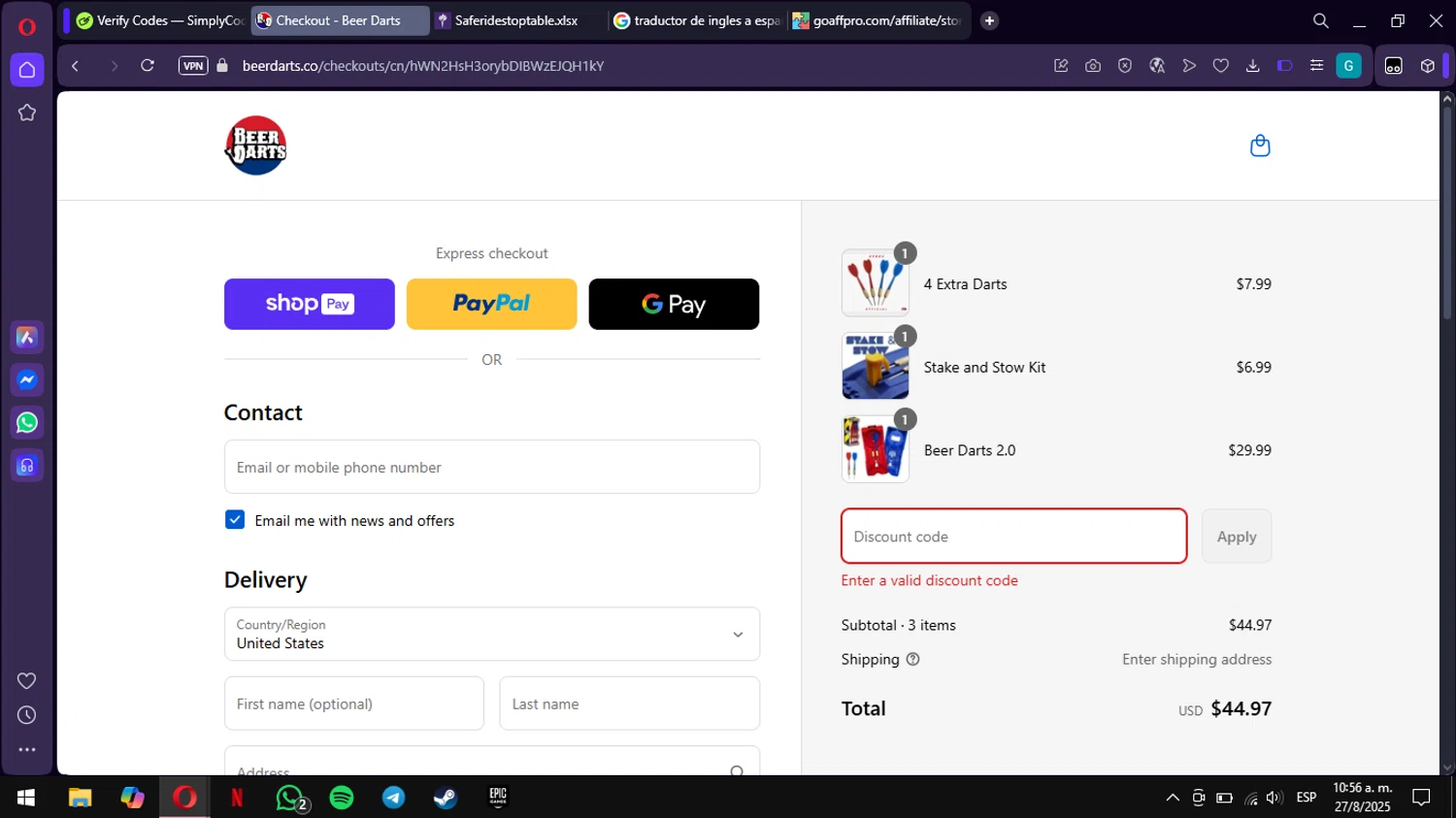Screen dimensions: 1456x818
Task: Pay with PayPal button
Action: click(x=491, y=304)
